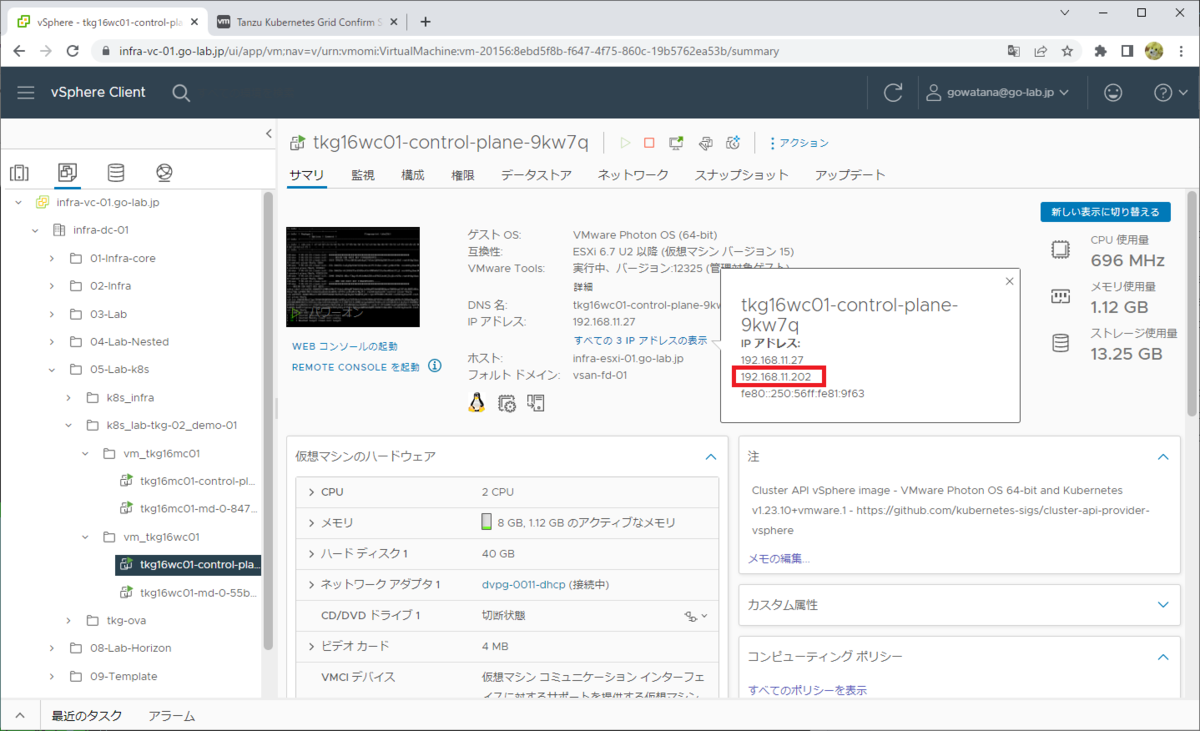Click すべてのポリシーを表示 link
This screenshot has height=731, width=1200.
click(x=808, y=690)
